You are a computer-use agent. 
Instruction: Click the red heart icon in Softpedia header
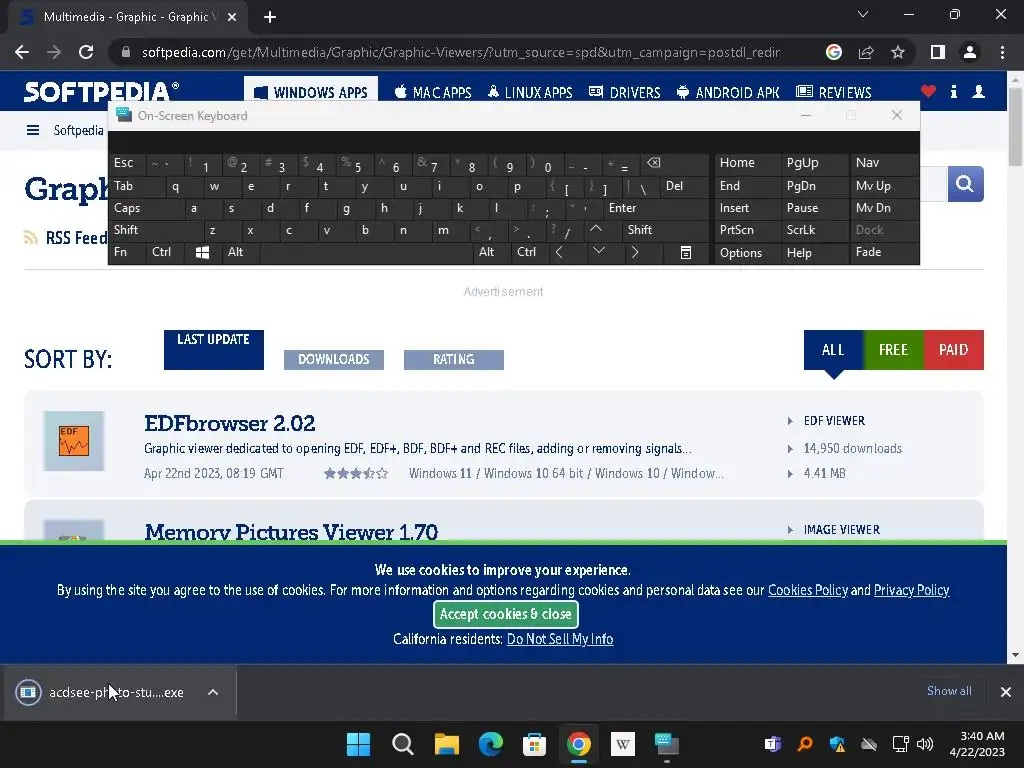tap(928, 91)
